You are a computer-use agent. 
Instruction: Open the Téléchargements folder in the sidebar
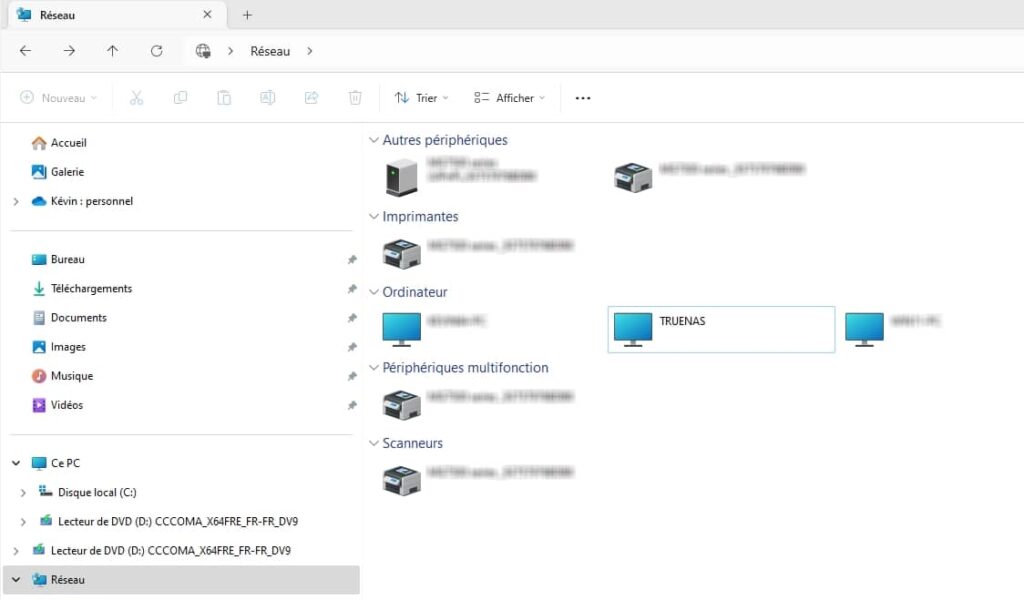click(x=88, y=288)
